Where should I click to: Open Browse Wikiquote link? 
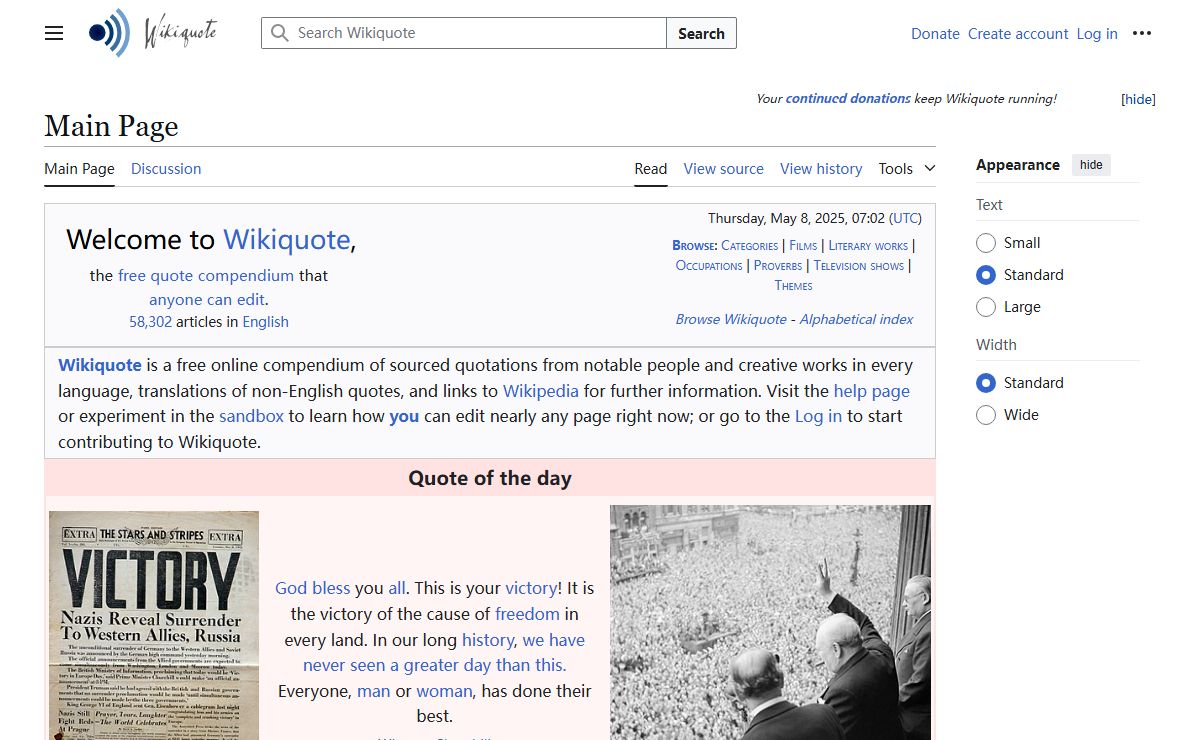tap(731, 319)
